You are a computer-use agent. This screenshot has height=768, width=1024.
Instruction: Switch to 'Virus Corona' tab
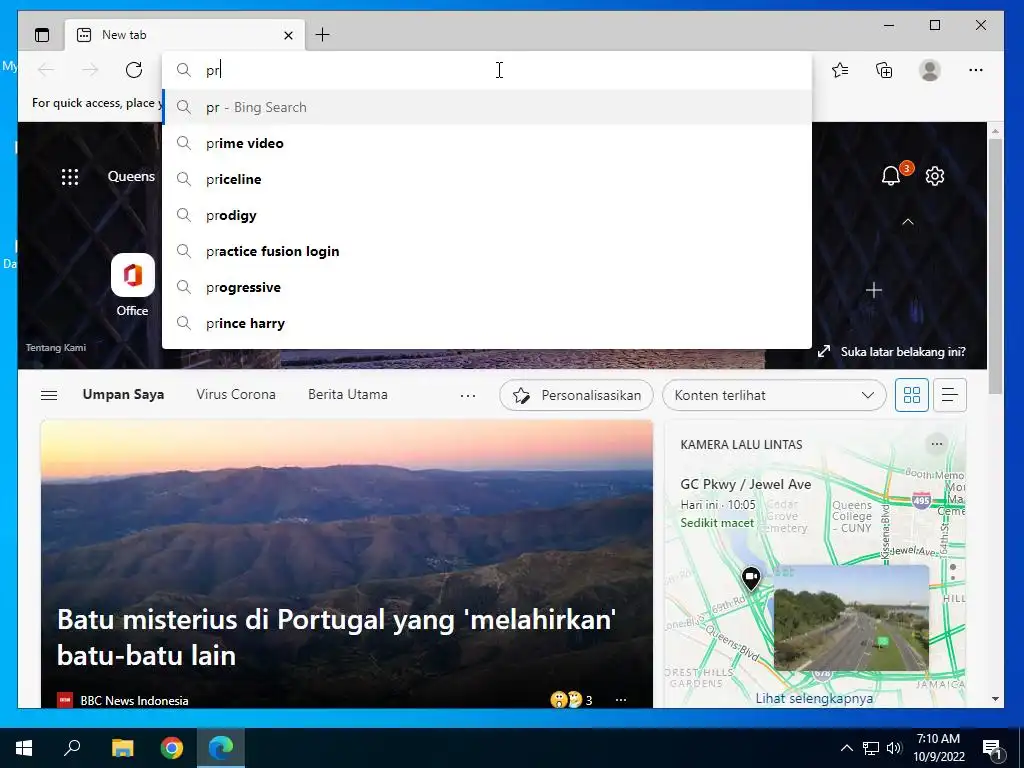[x=236, y=394]
